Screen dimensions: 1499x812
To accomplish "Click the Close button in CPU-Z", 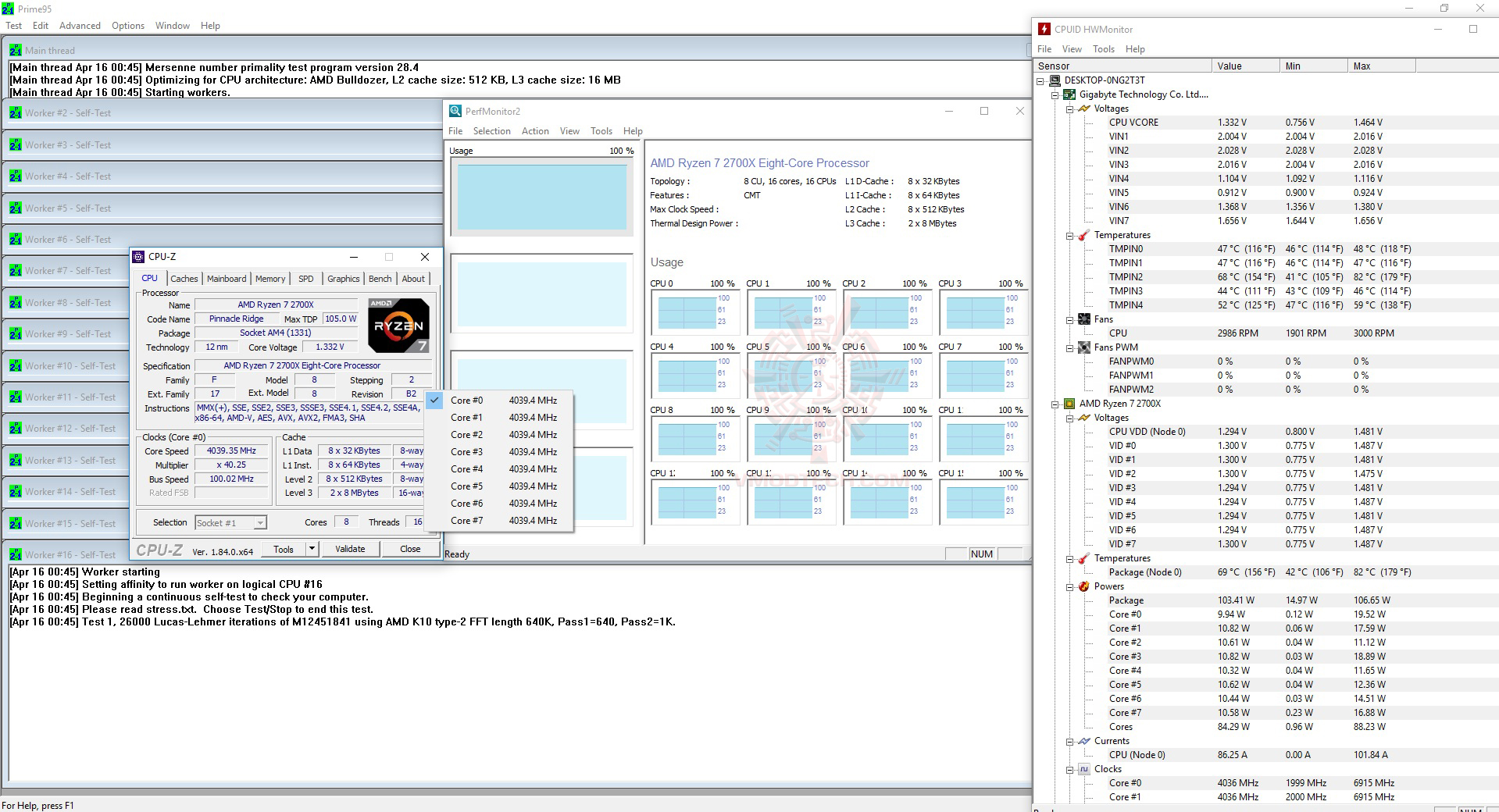I will [x=410, y=549].
